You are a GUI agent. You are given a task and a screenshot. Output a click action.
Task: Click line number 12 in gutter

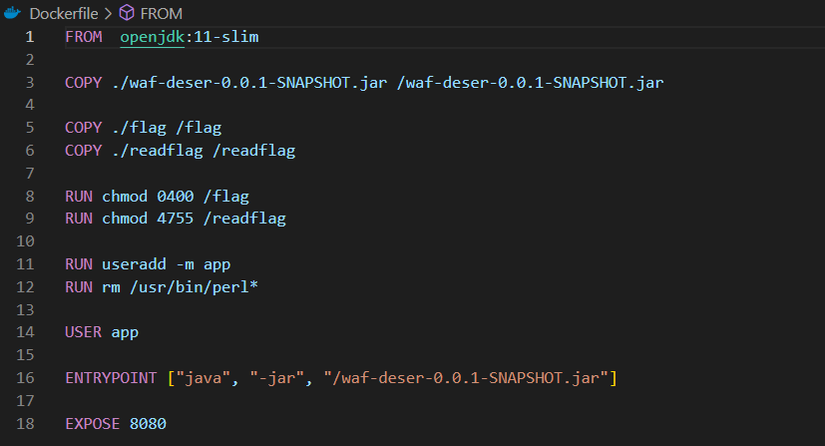pos(25,287)
